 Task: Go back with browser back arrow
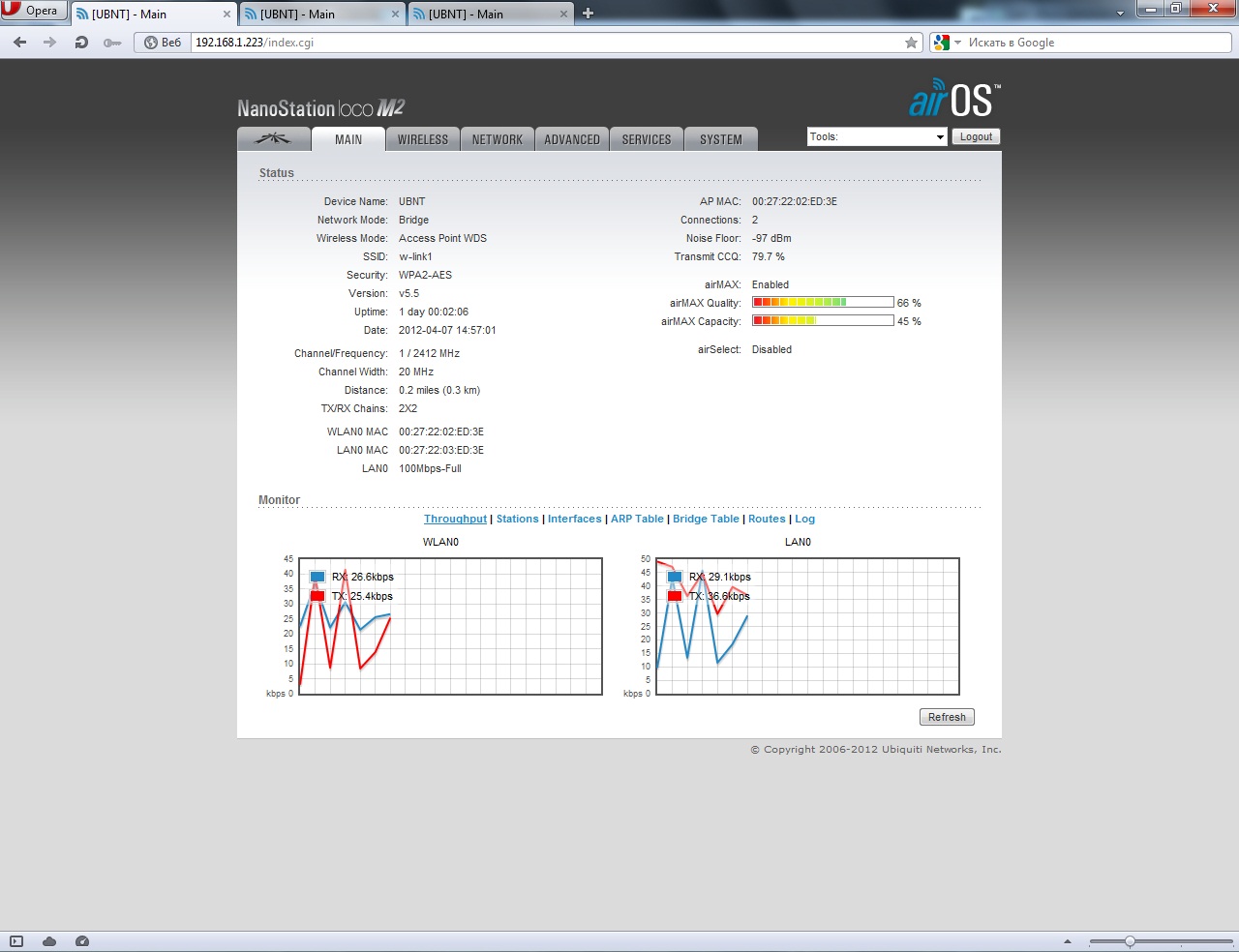[19, 43]
